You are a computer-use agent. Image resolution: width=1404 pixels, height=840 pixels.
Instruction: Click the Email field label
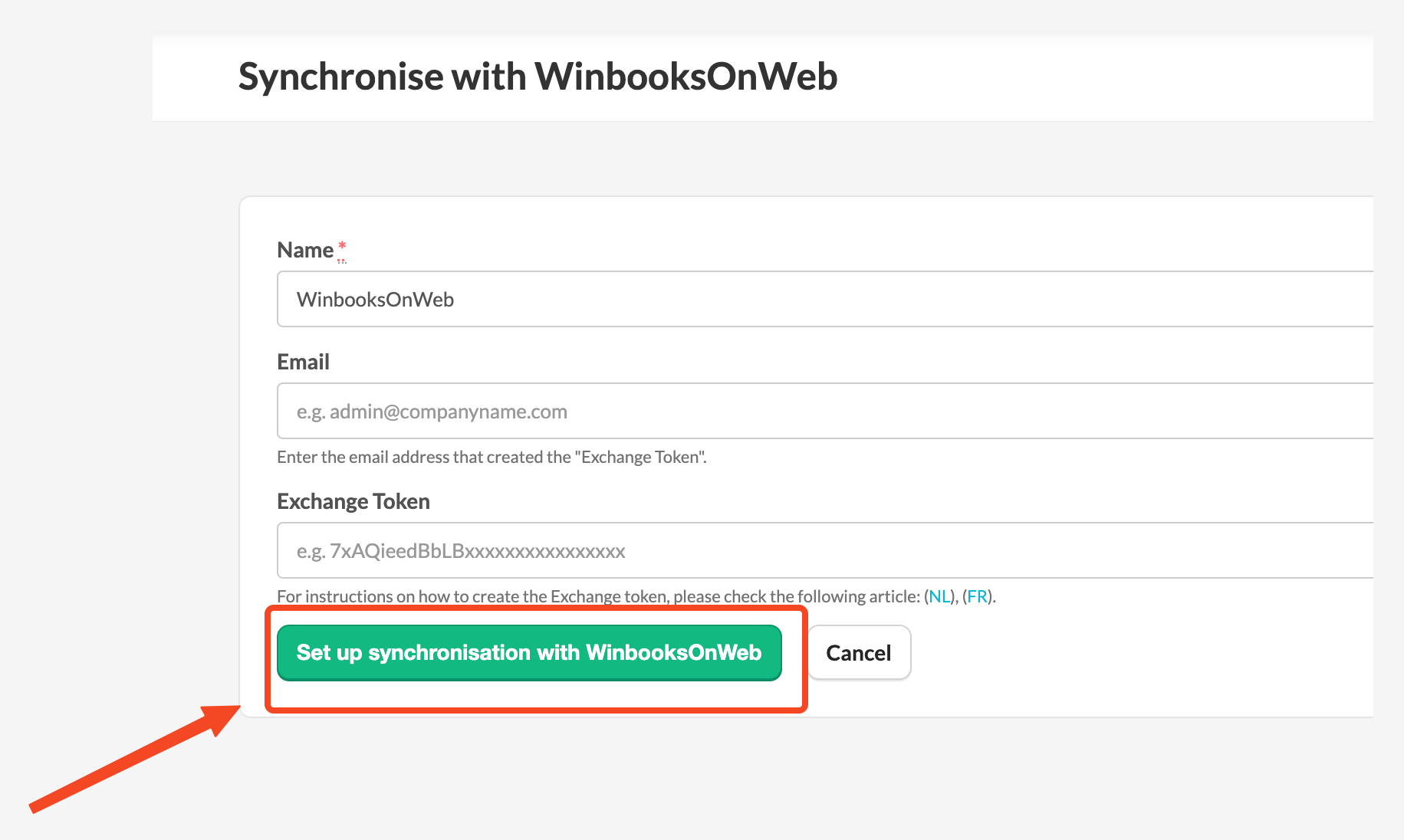[x=303, y=362]
